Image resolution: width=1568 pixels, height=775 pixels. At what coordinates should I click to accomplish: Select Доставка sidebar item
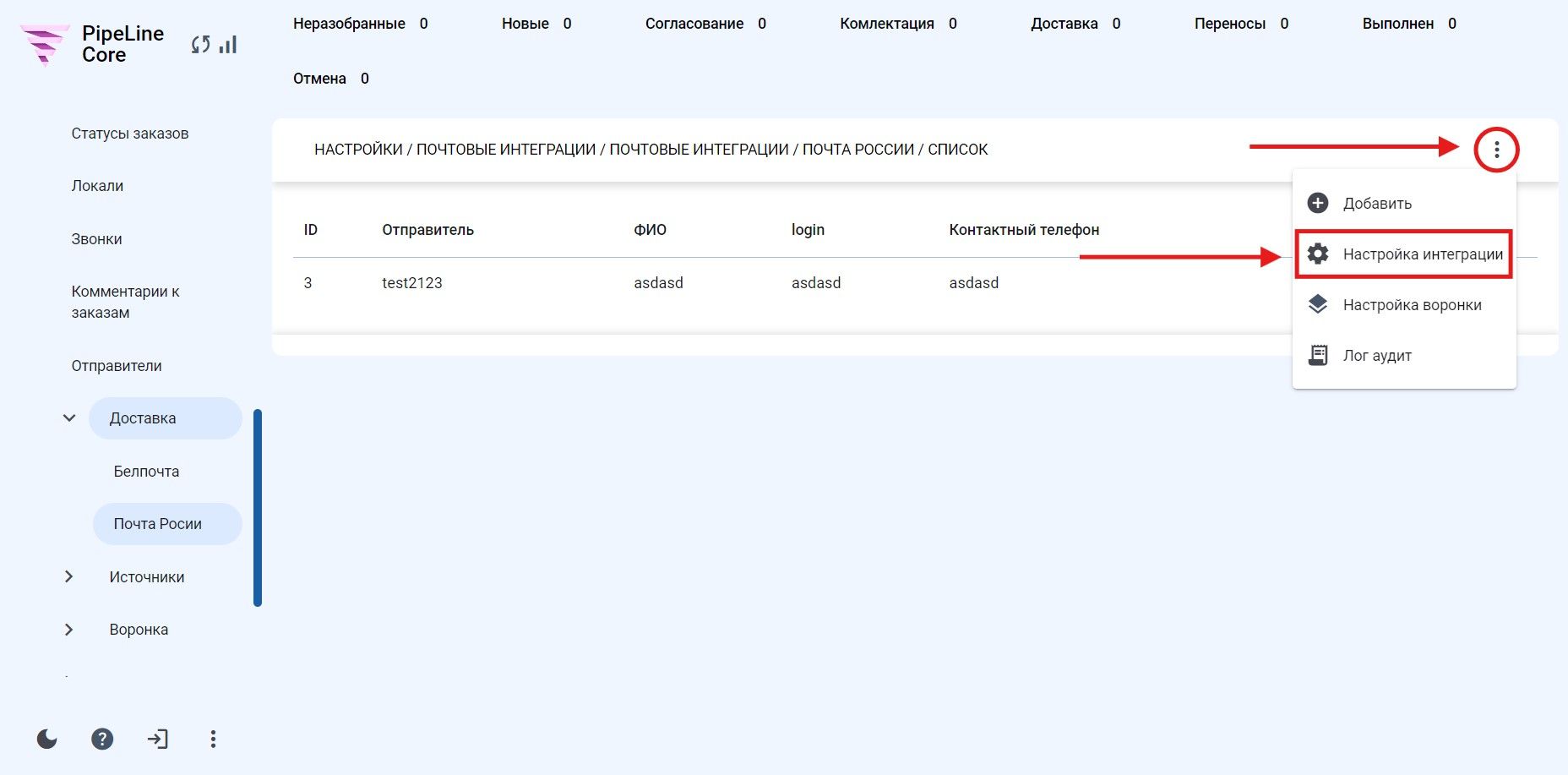pyautogui.click(x=166, y=418)
